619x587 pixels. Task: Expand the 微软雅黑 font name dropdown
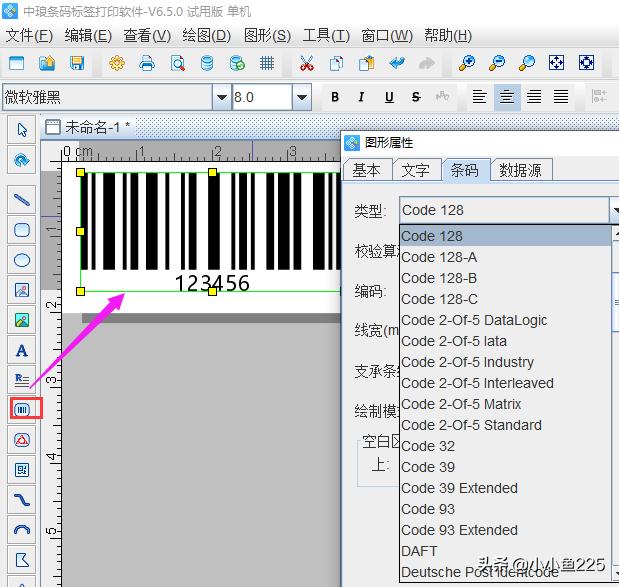point(221,97)
